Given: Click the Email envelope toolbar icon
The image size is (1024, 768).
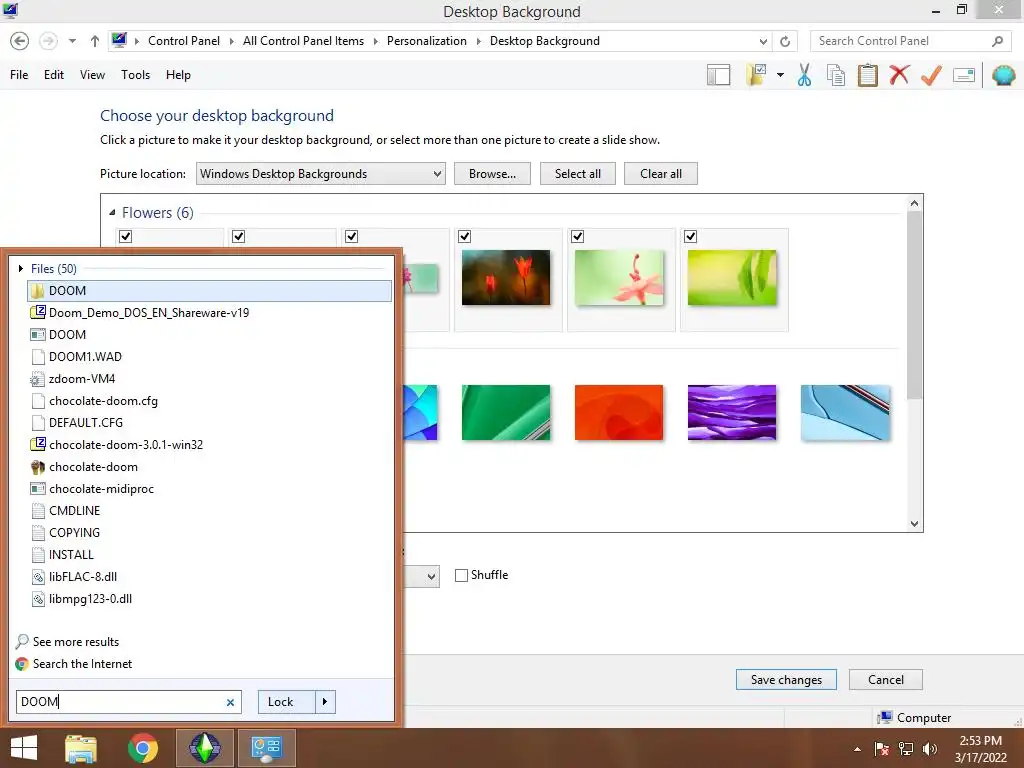Looking at the screenshot, I should point(964,75).
